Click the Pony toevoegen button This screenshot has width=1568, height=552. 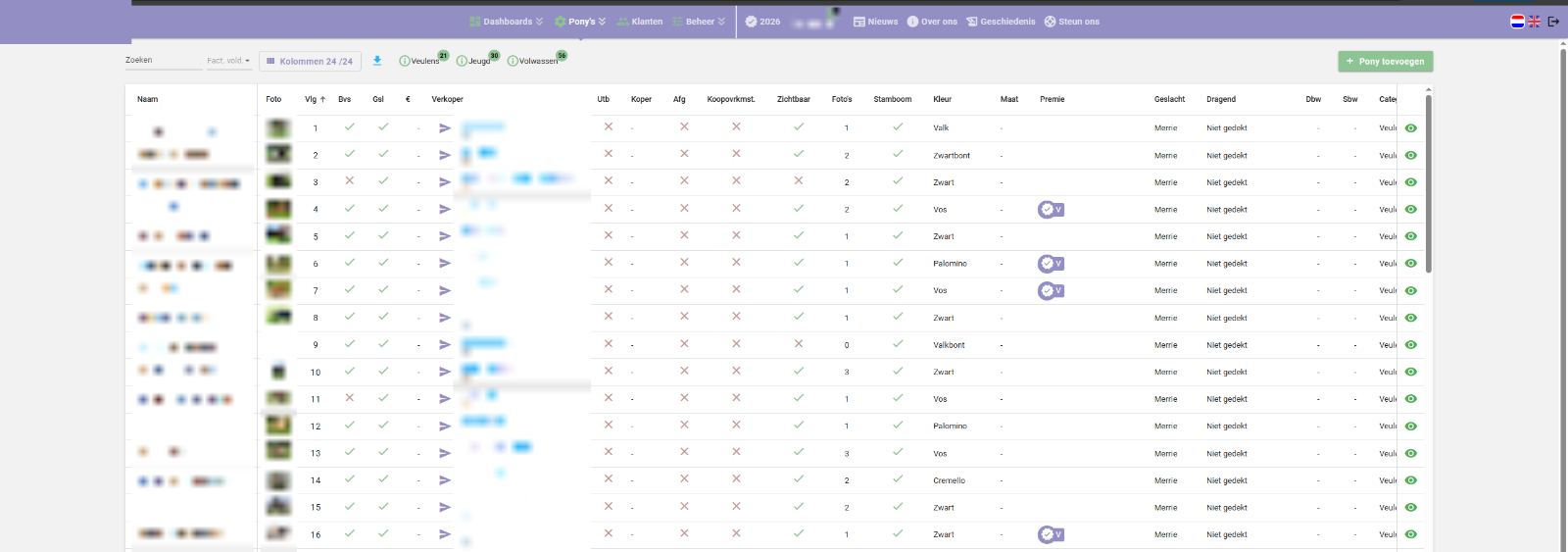click(x=1386, y=61)
